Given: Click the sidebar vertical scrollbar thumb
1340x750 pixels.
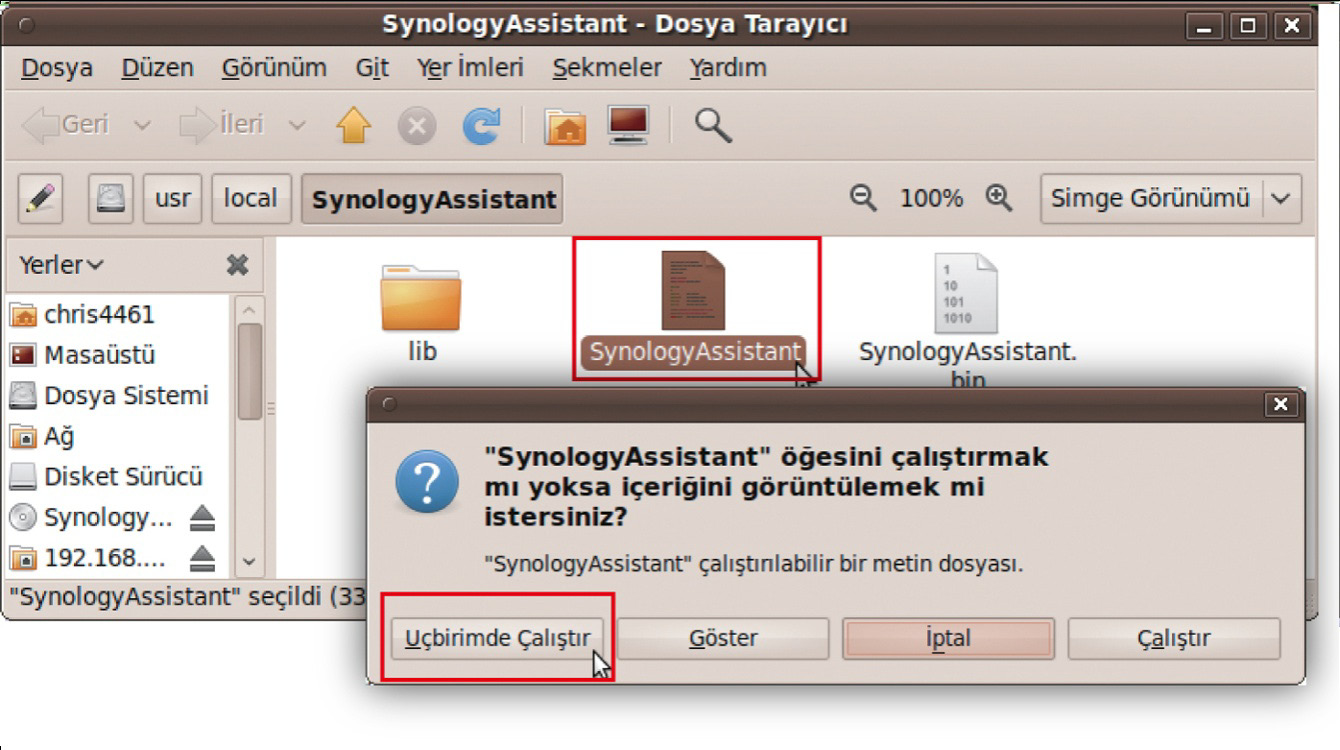Looking at the screenshot, I should click(250, 370).
